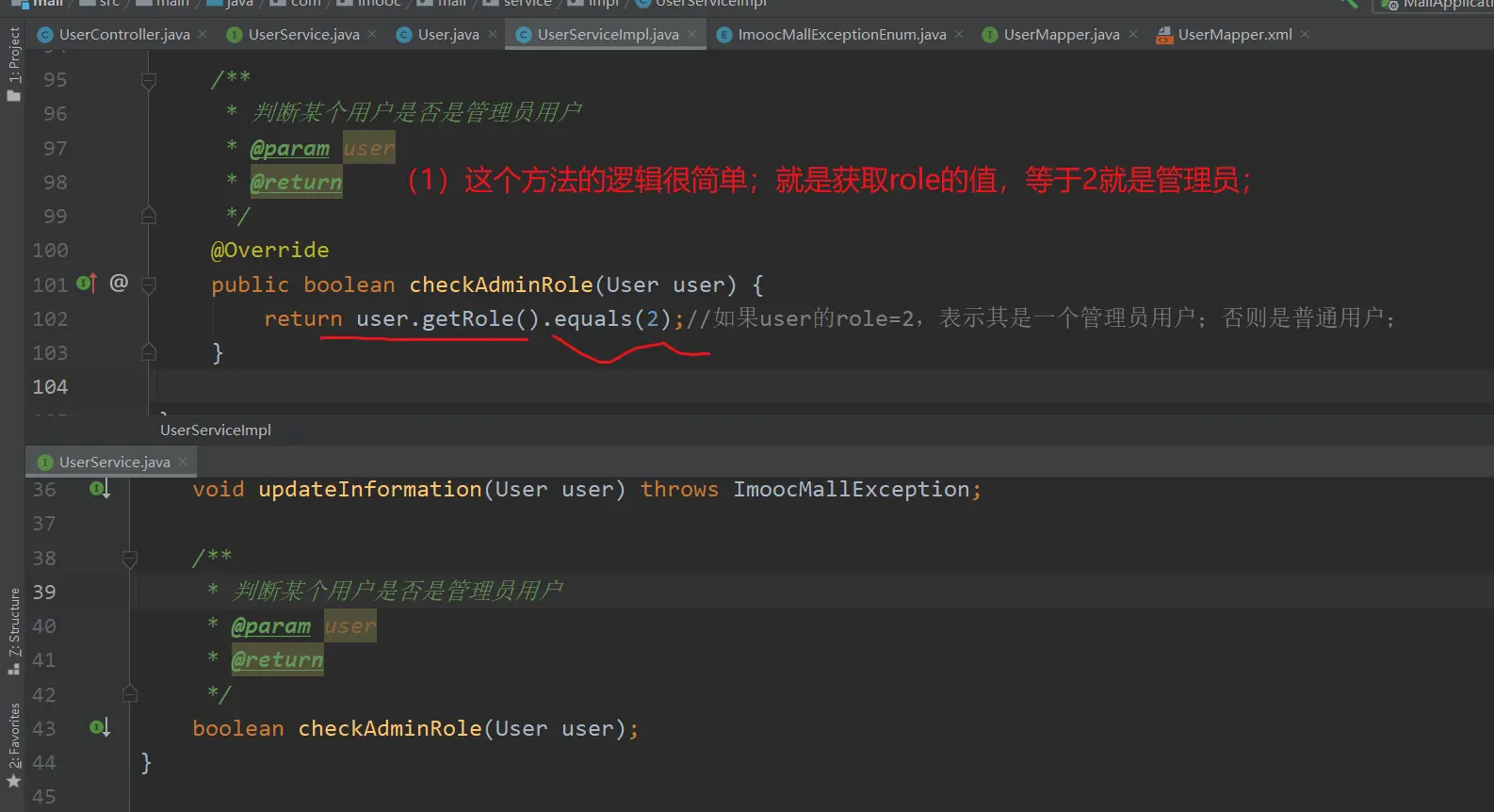Close the top editor's UserService.java tab
Image resolution: width=1494 pixels, height=812 pixels.
coord(372,35)
